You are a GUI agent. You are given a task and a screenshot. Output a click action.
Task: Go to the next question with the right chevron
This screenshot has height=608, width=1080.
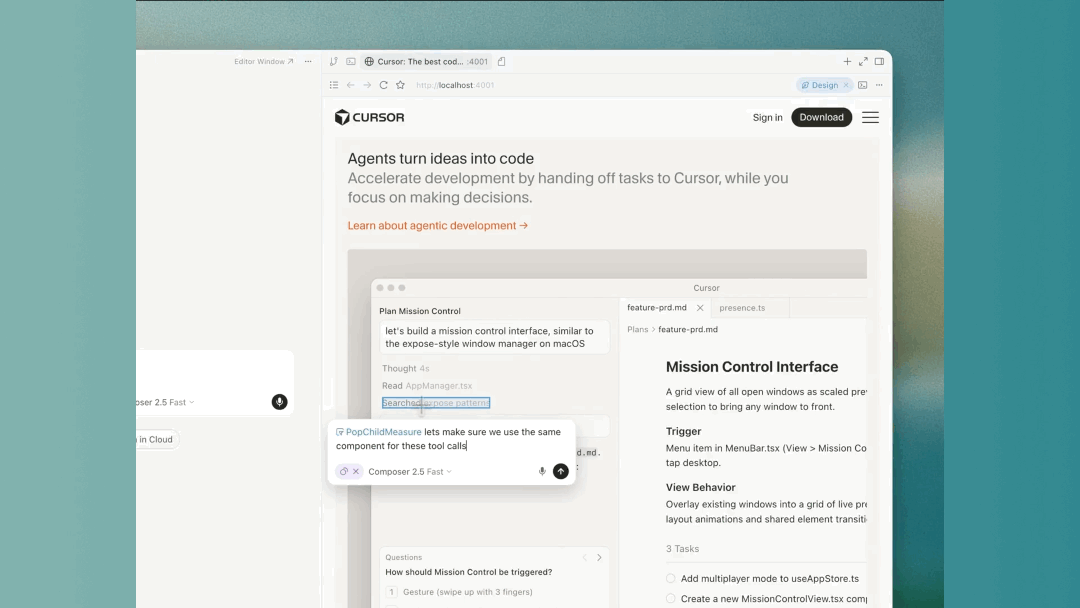(599, 557)
